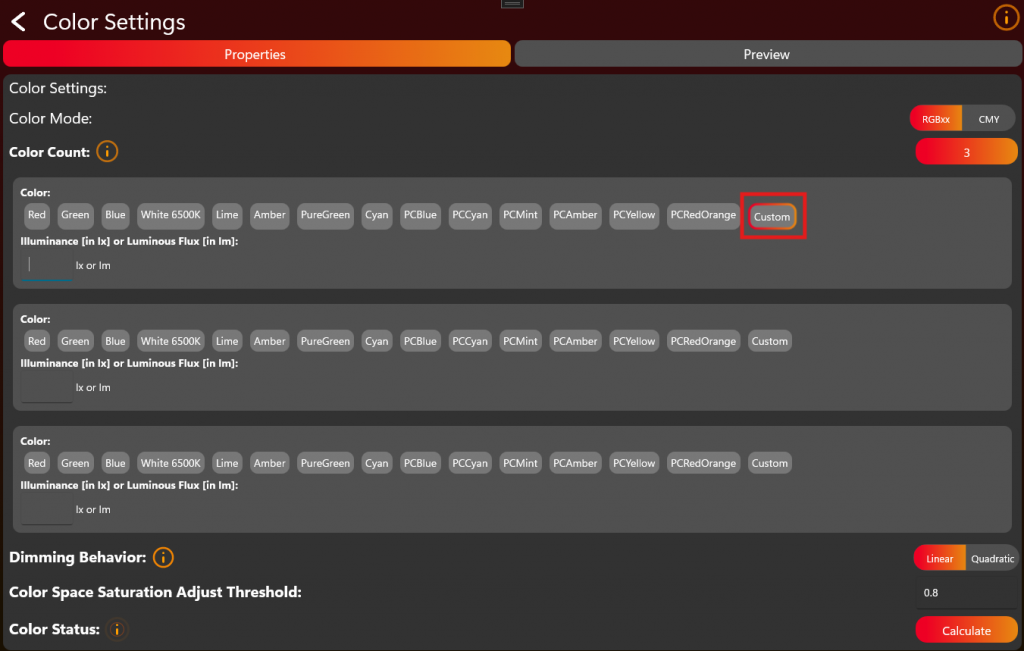
Task: Edit the Saturation Adjust Threshold value field
Action: [965, 593]
